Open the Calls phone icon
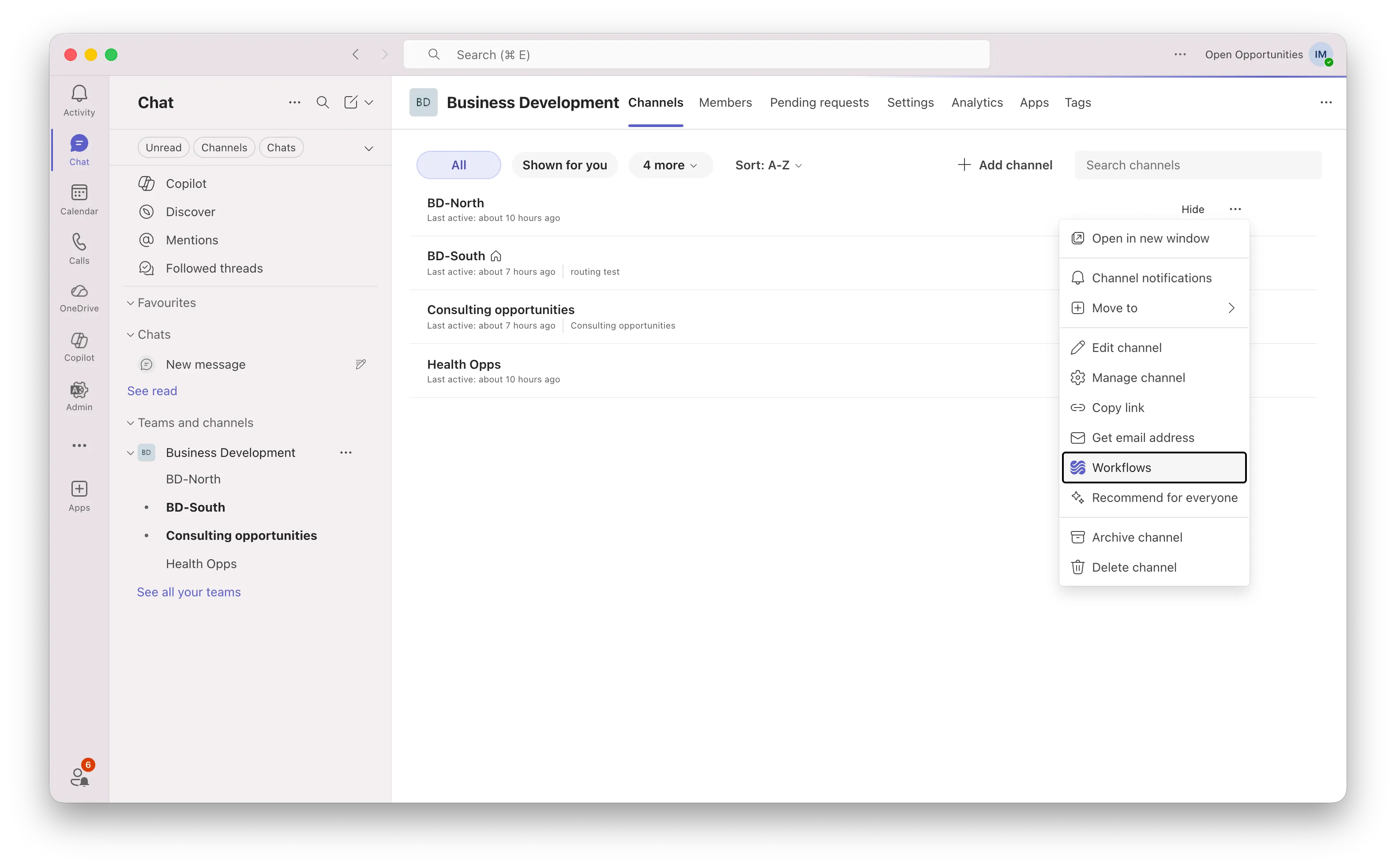Image resolution: width=1396 pixels, height=868 pixels. tap(79, 249)
